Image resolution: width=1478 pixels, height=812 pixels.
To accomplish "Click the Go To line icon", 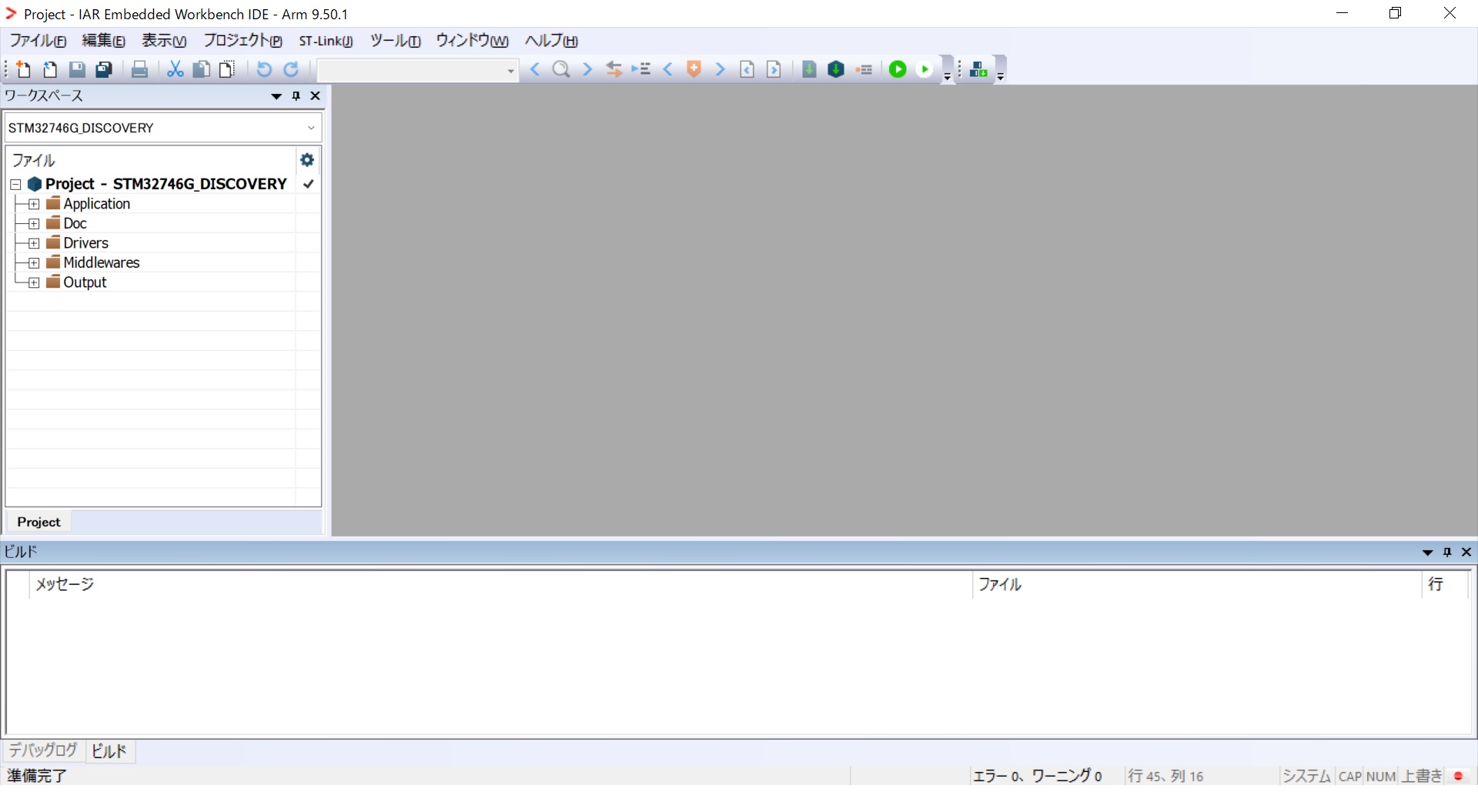I will [x=640, y=69].
